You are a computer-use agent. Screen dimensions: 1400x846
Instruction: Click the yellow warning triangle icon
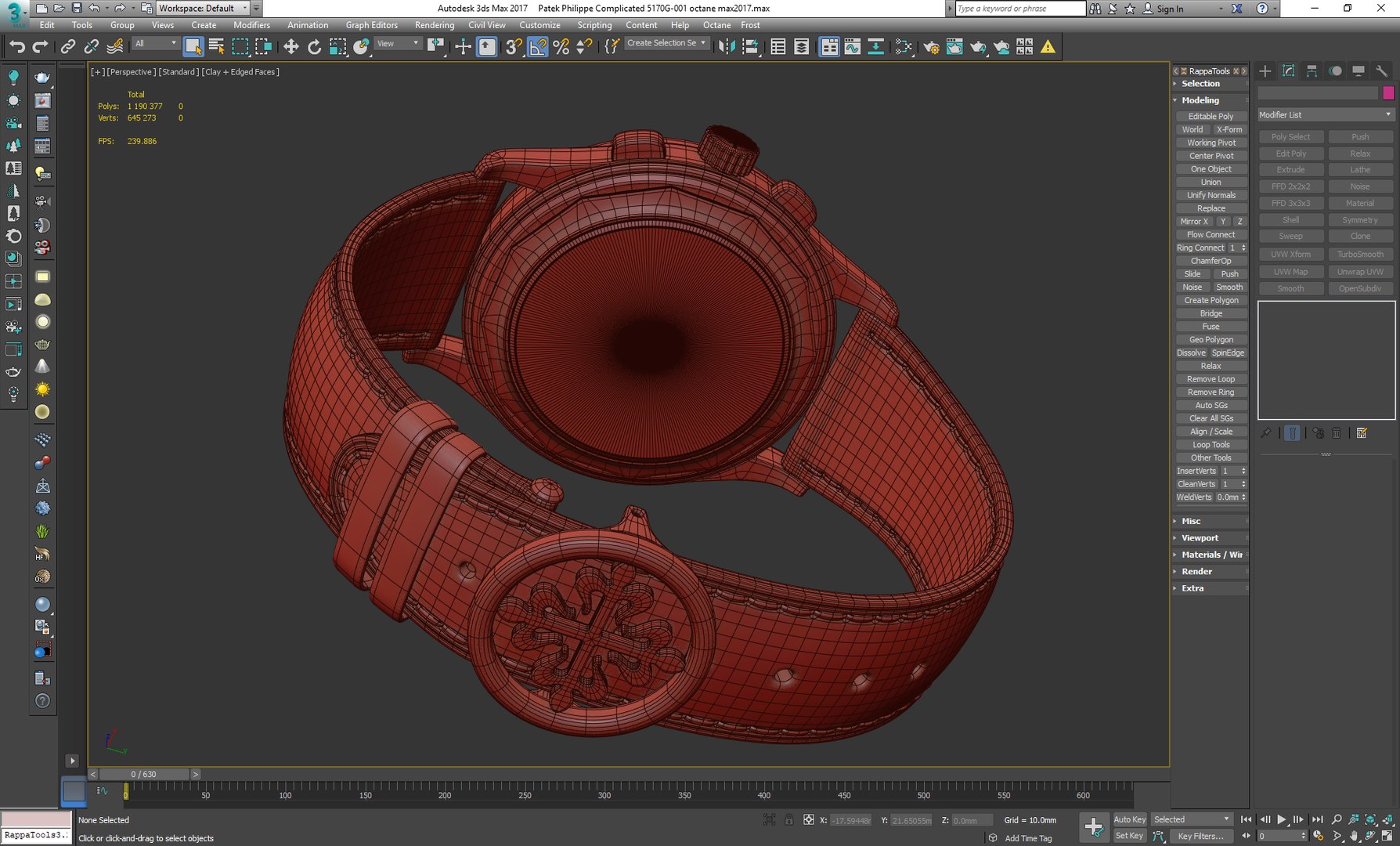(1048, 47)
